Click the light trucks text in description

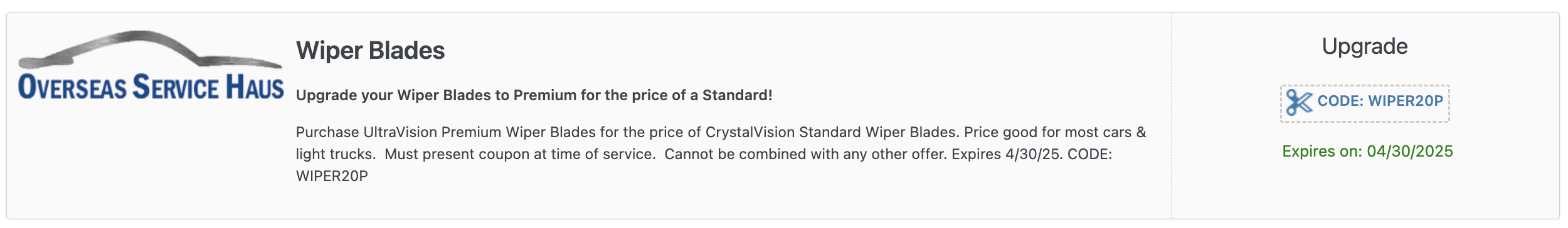336,154
